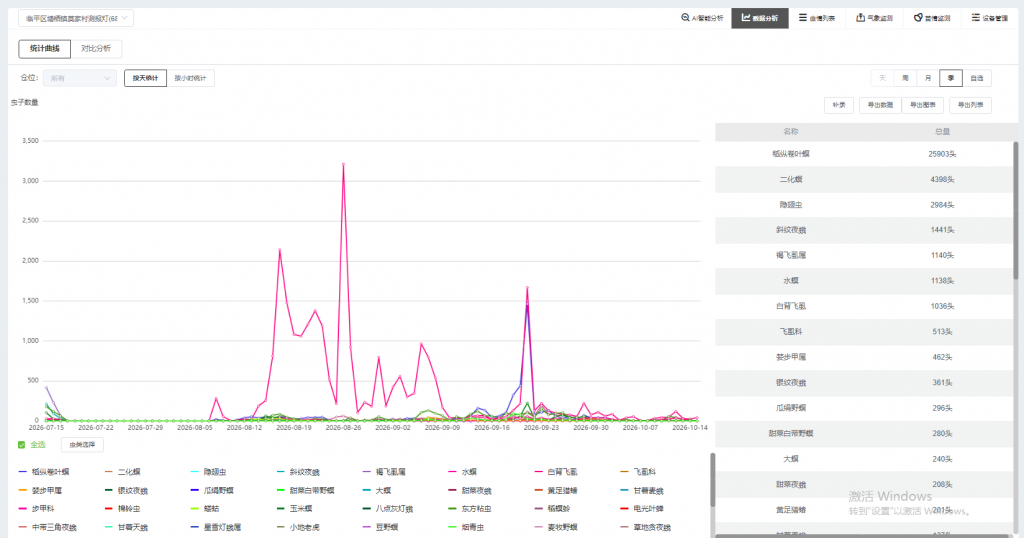
Task: Click the dark green line marker for 银纹夜蛾
Action: [x=108, y=490]
